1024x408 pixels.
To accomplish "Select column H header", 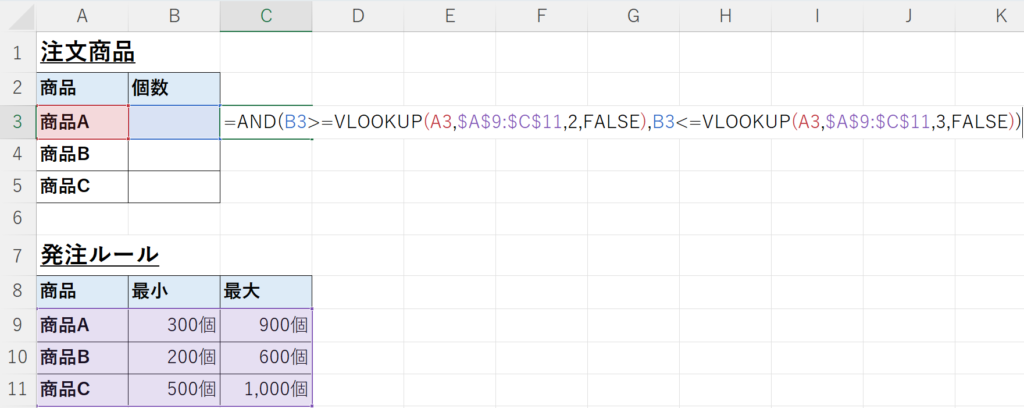I will (725, 16).
